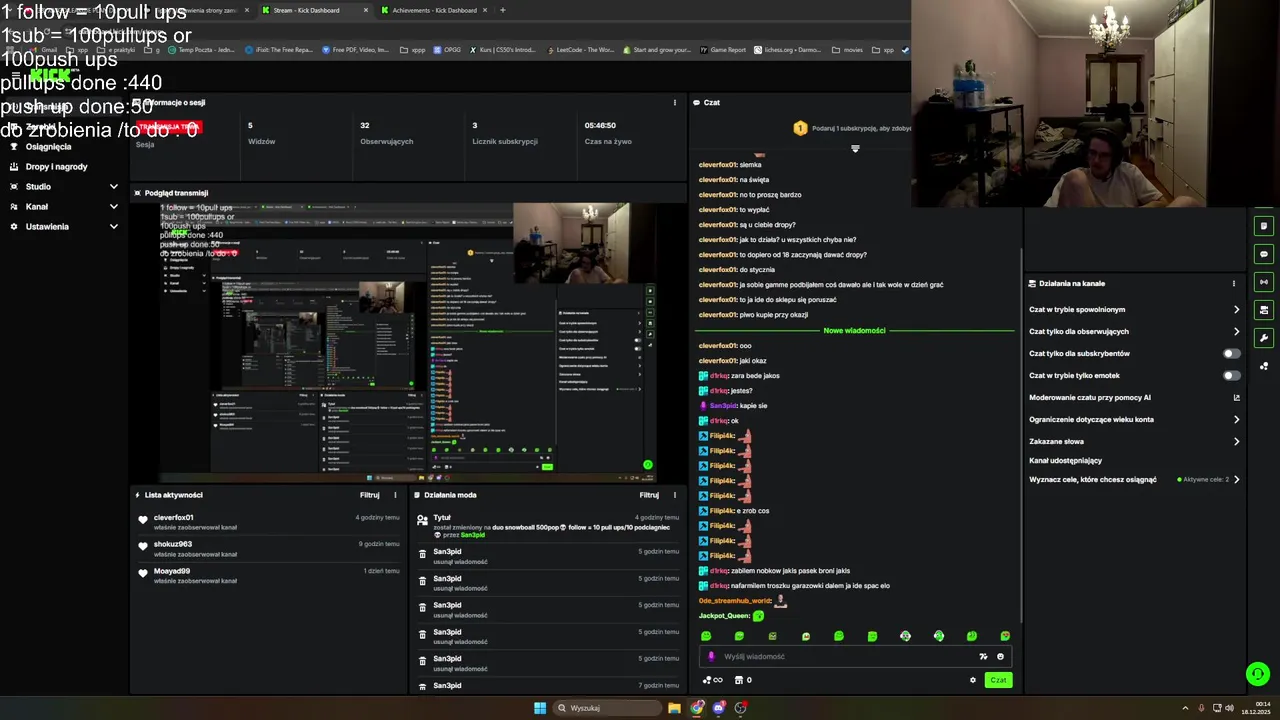Expand the Kanał sidebar section
This screenshot has height=720, width=1280.
(64, 206)
